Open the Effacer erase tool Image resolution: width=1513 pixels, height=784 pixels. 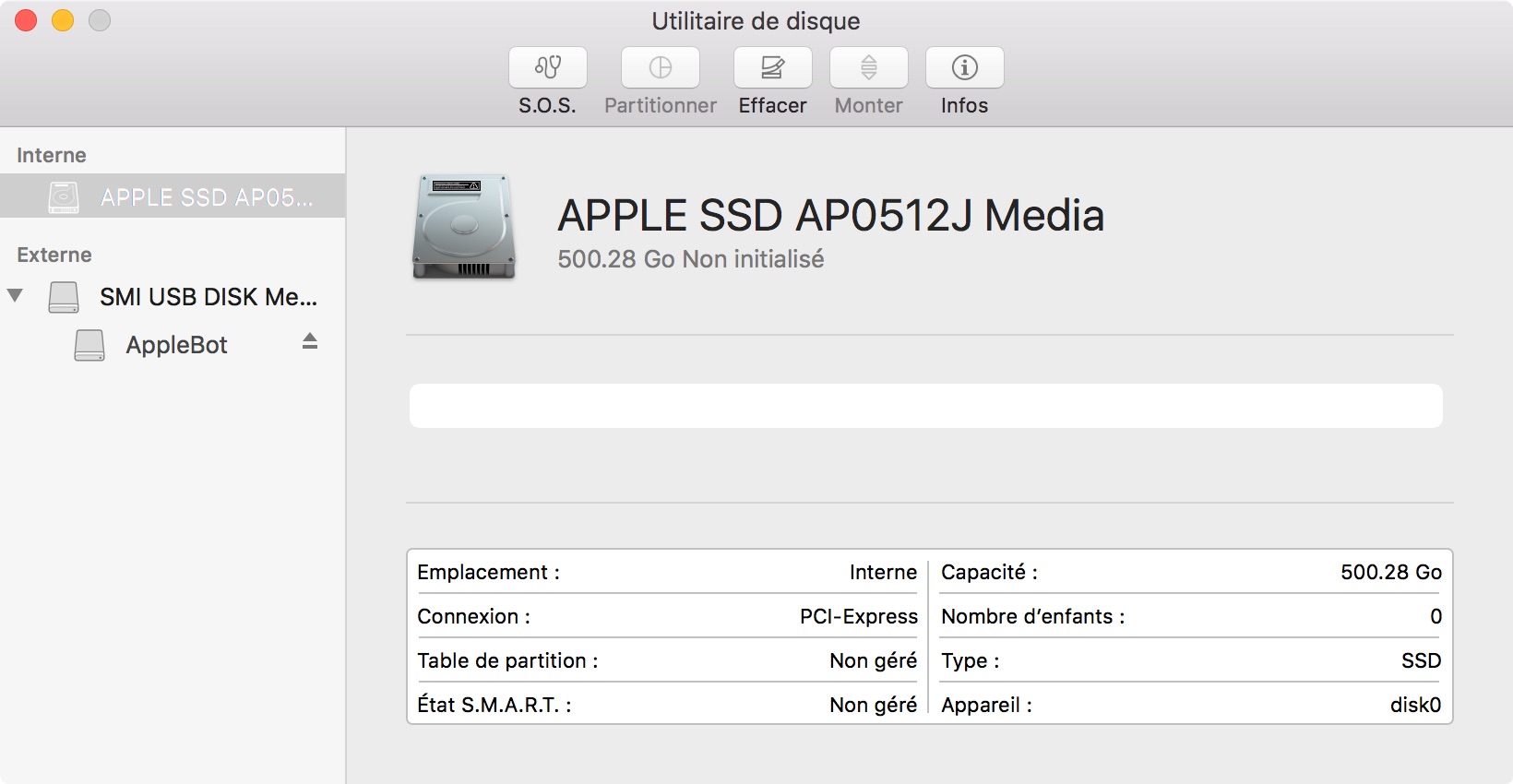pos(773,67)
